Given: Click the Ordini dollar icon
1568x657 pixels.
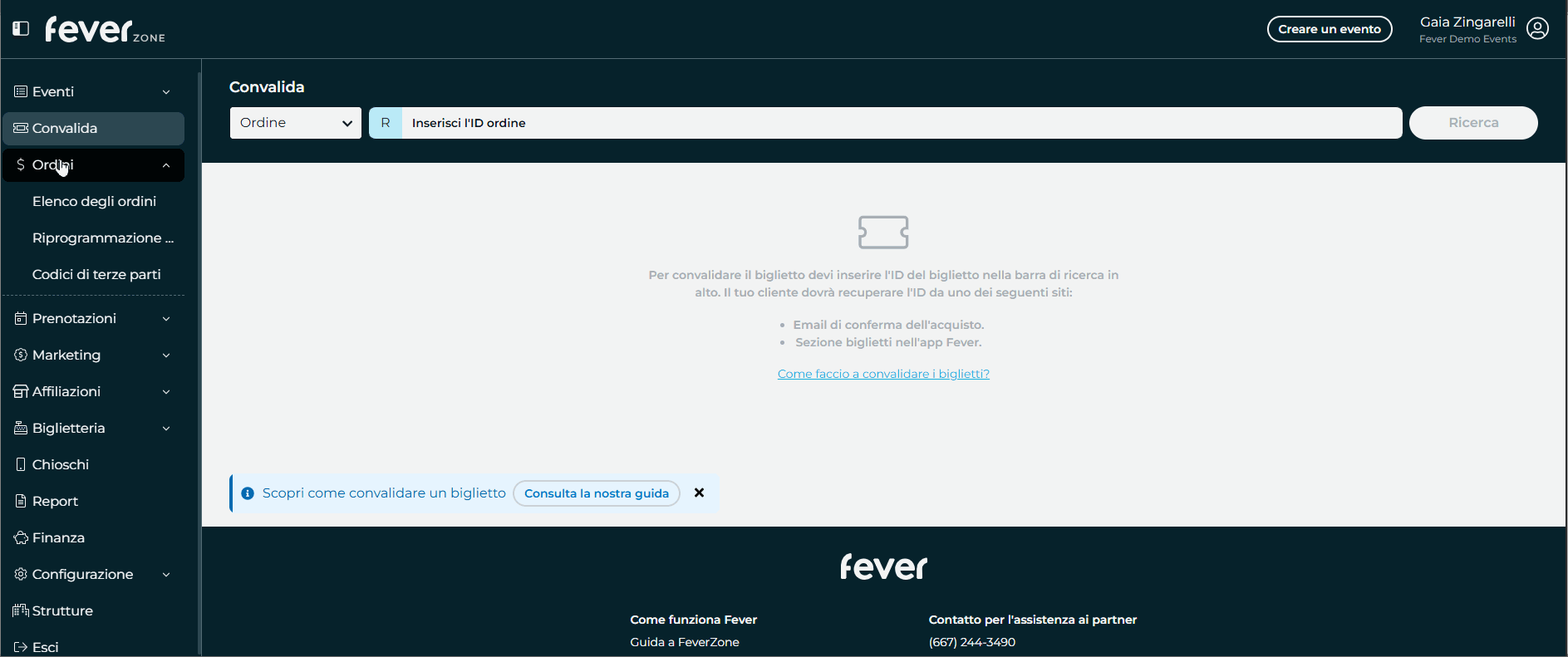Looking at the screenshot, I should [x=21, y=164].
